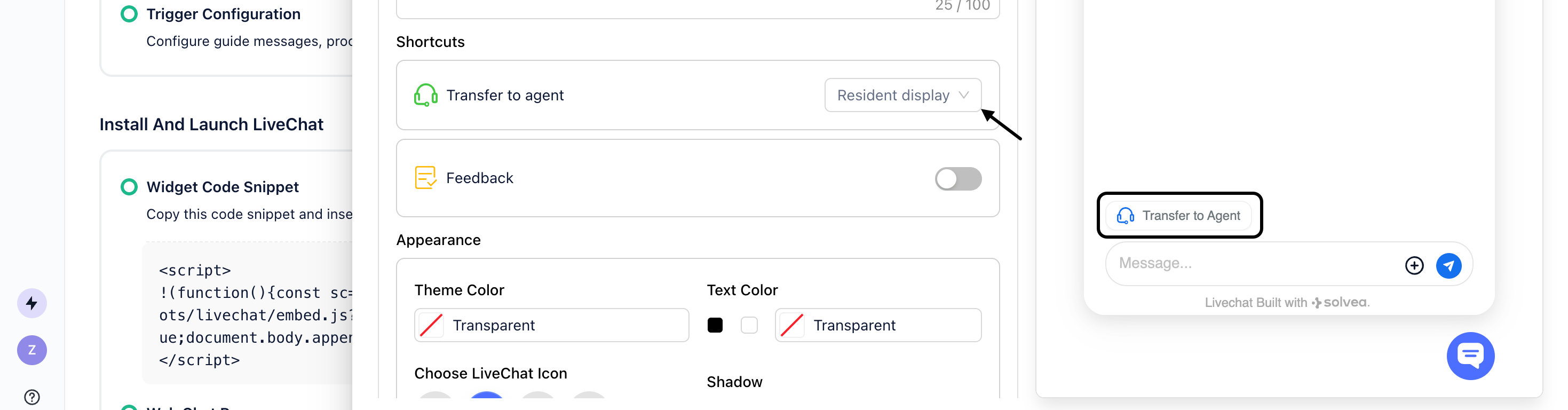This screenshot has width=1568, height=410.
Task: Open the Z user avatar
Action: pos(31,350)
